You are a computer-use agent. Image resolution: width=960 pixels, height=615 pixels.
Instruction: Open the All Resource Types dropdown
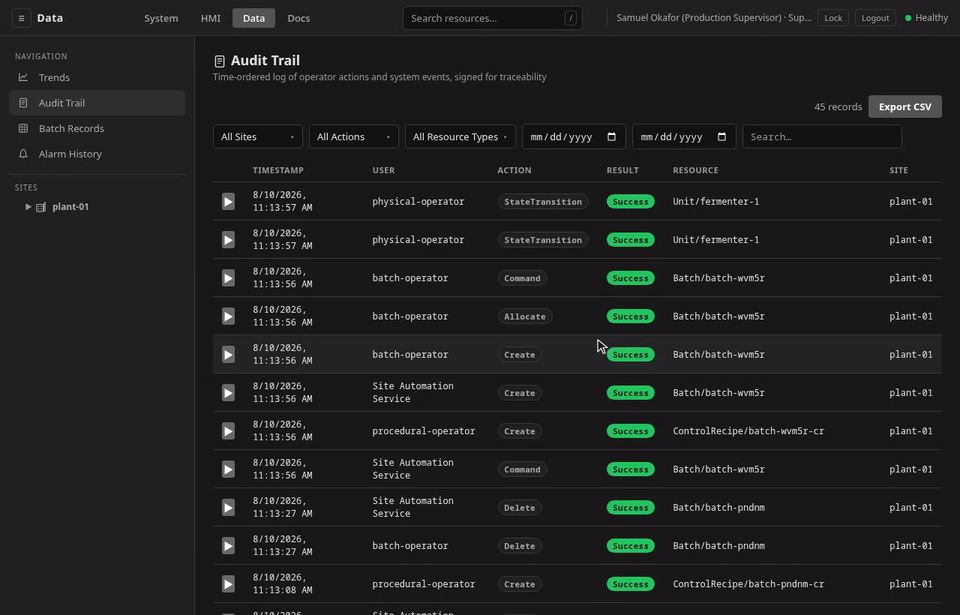tap(460, 137)
